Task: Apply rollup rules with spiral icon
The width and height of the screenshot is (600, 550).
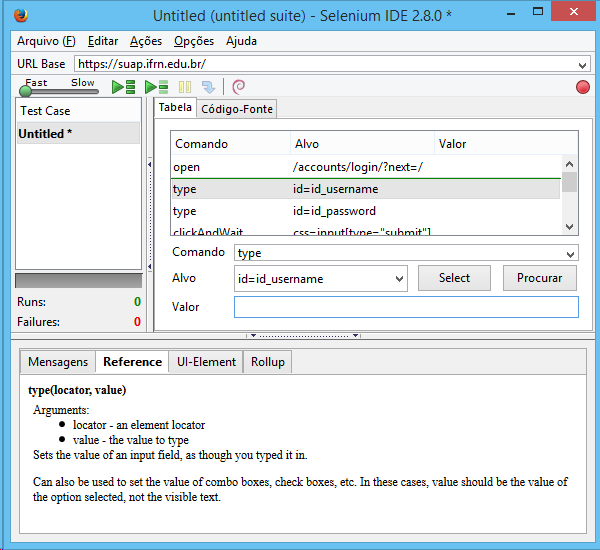Action: tap(238, 87)
